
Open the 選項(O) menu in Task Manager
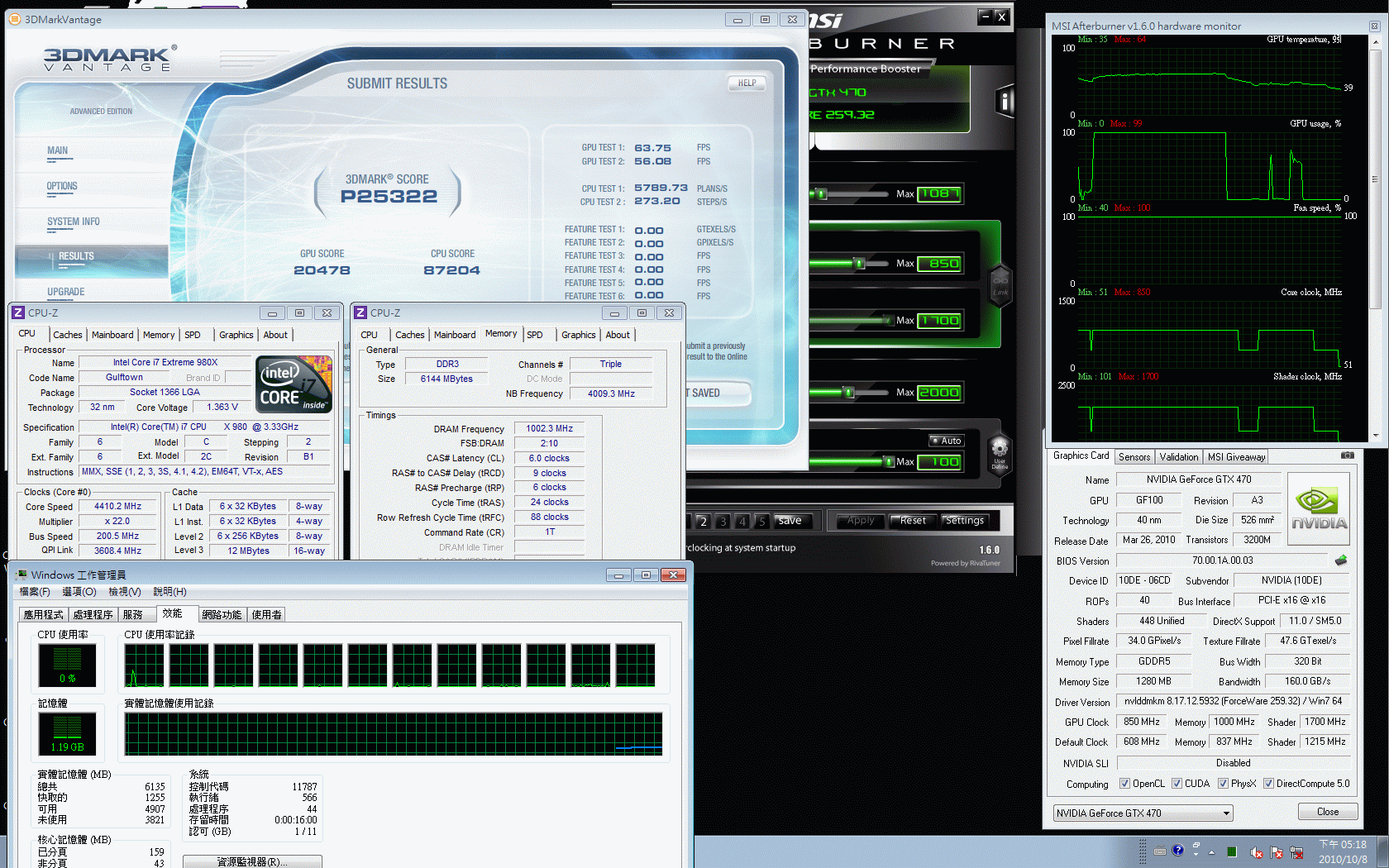click(79, 592)
